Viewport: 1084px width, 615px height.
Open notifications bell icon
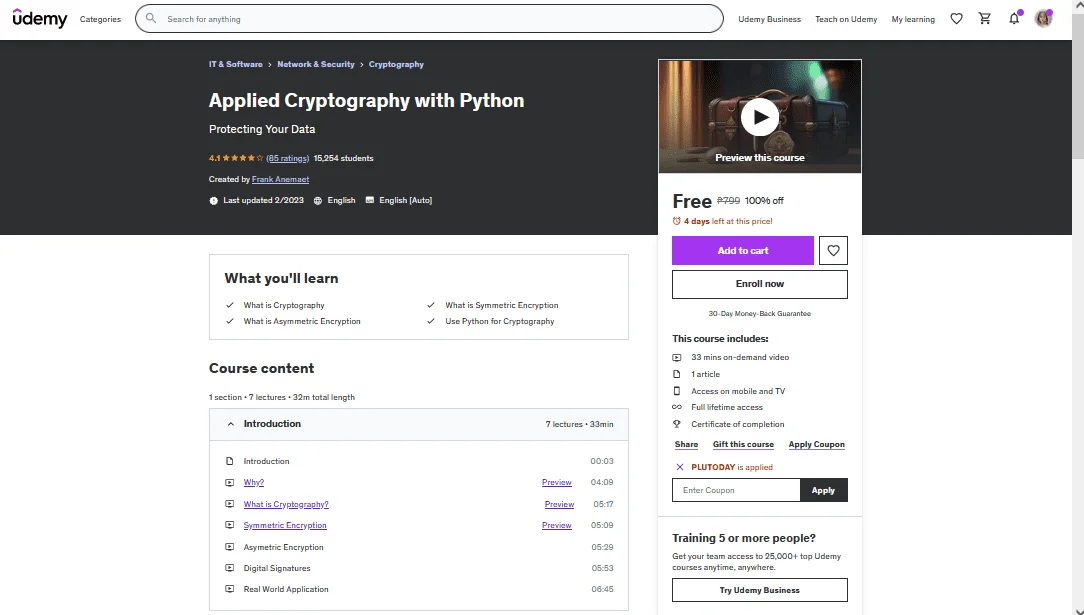pyautogui.click(x=1013, y=19)
